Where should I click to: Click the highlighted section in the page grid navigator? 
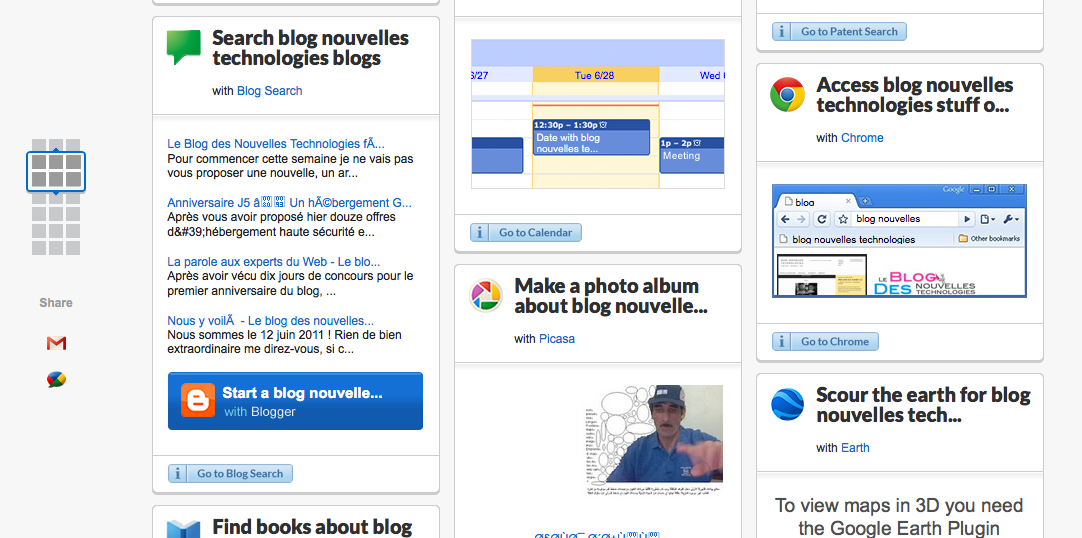[56, 171]
